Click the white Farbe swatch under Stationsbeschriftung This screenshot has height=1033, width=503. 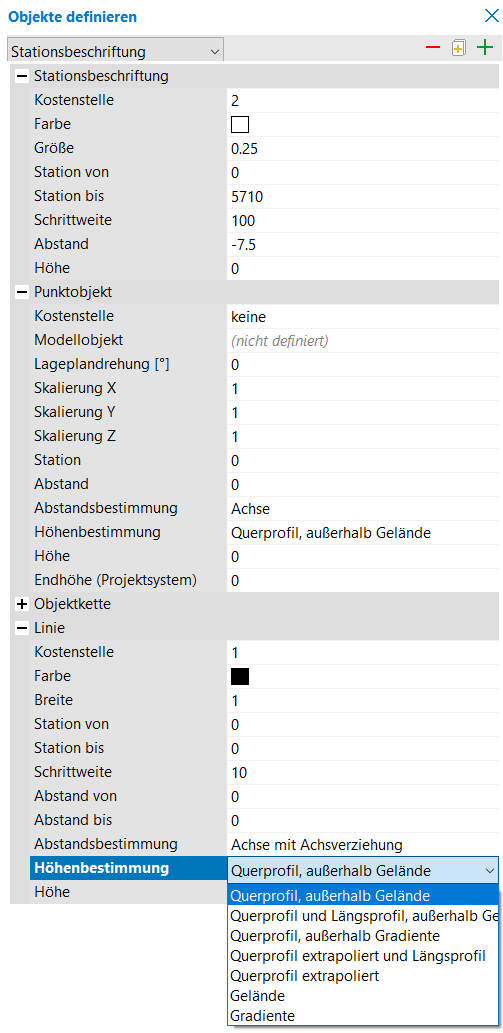240,125
